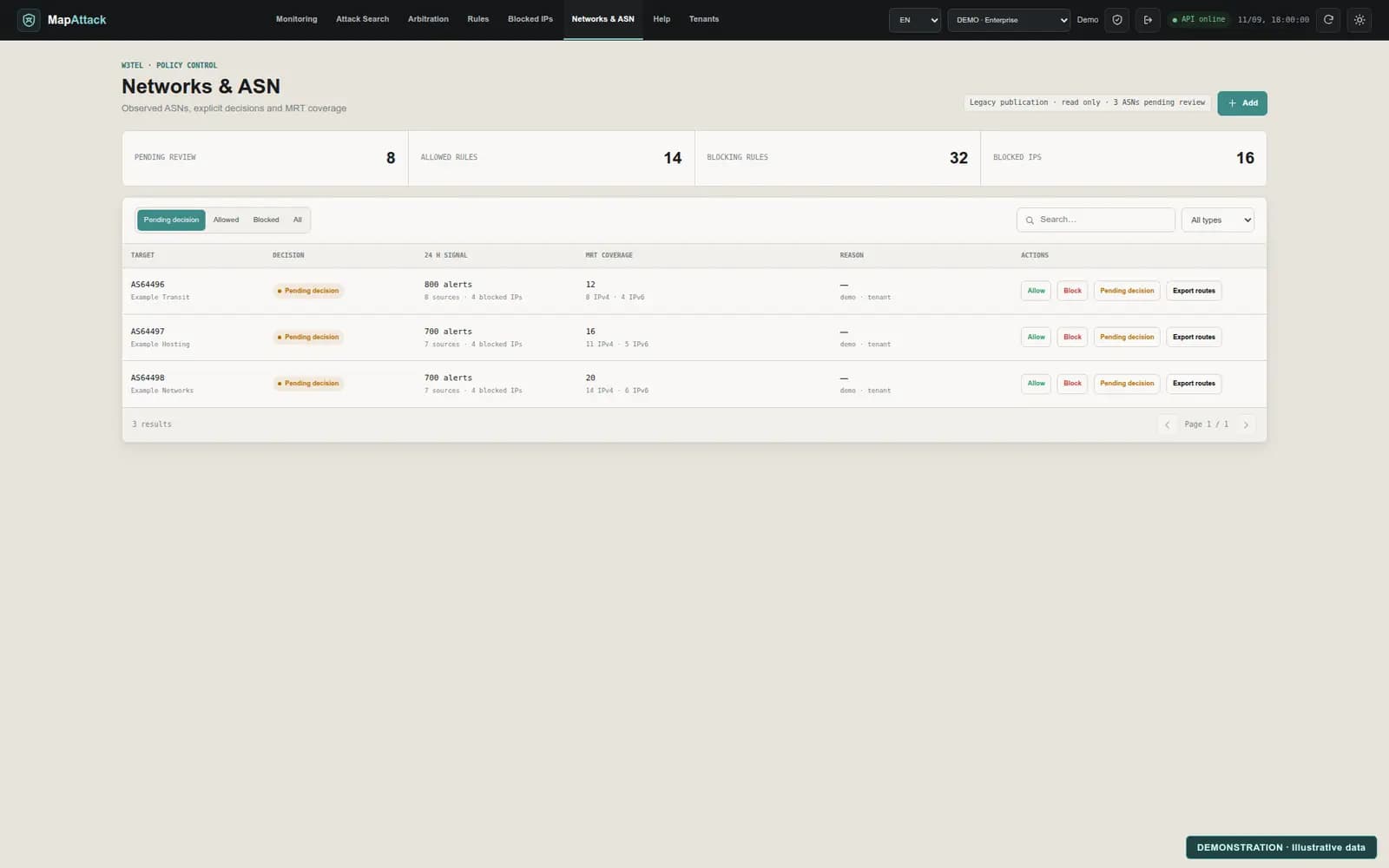Screen dimensions: 1389x868
Task: Click the magnifier icon in search box
Action: tap(1030, 220)
